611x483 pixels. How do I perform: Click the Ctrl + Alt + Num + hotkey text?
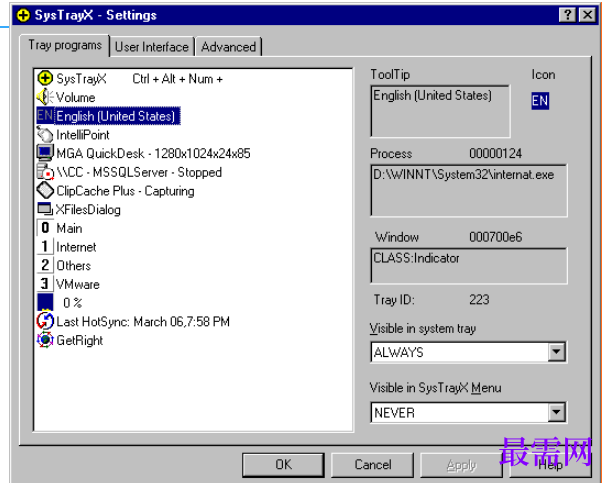tap(178, 79)
